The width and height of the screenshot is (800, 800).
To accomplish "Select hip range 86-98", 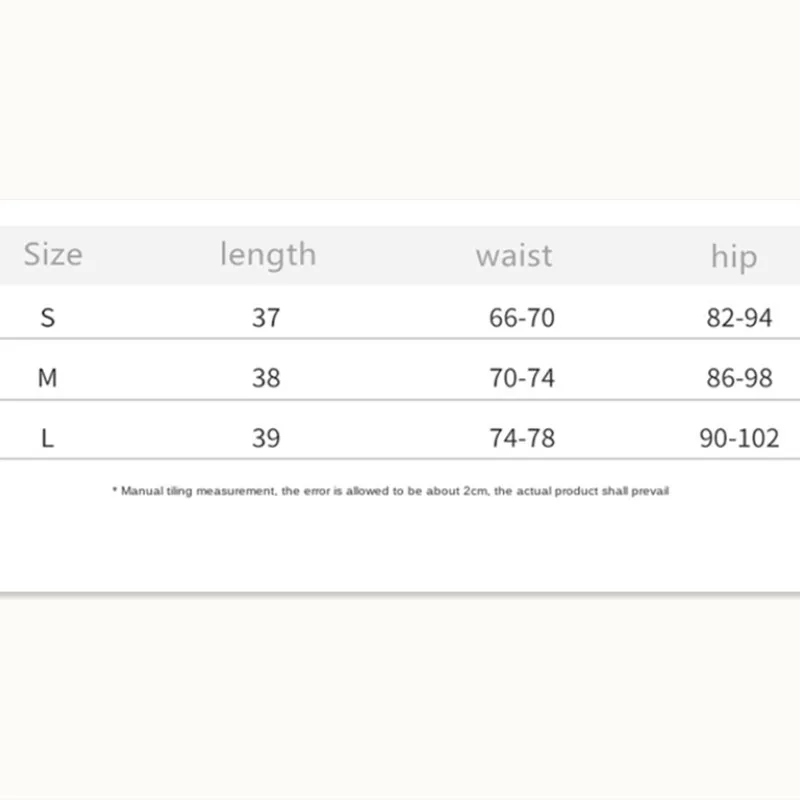I will (739, 378).
